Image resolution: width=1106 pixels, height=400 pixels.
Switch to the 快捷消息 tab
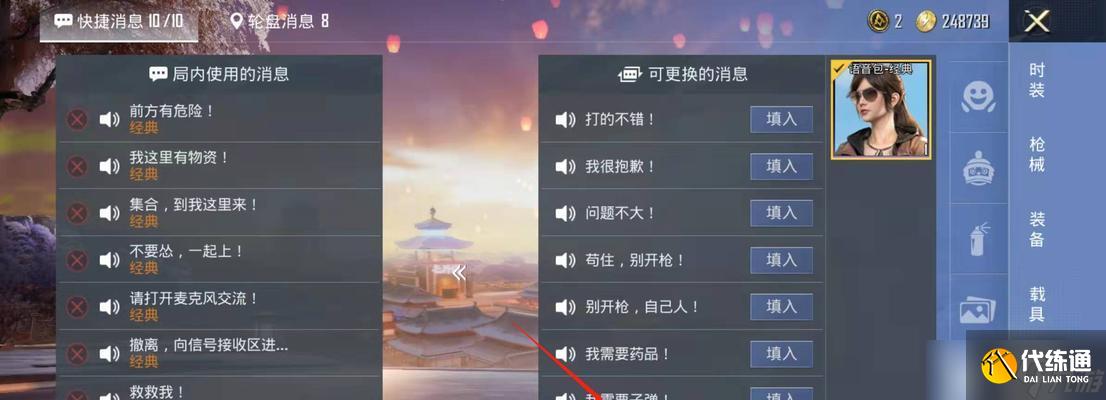pyautogui.click(x=118, y=20)
